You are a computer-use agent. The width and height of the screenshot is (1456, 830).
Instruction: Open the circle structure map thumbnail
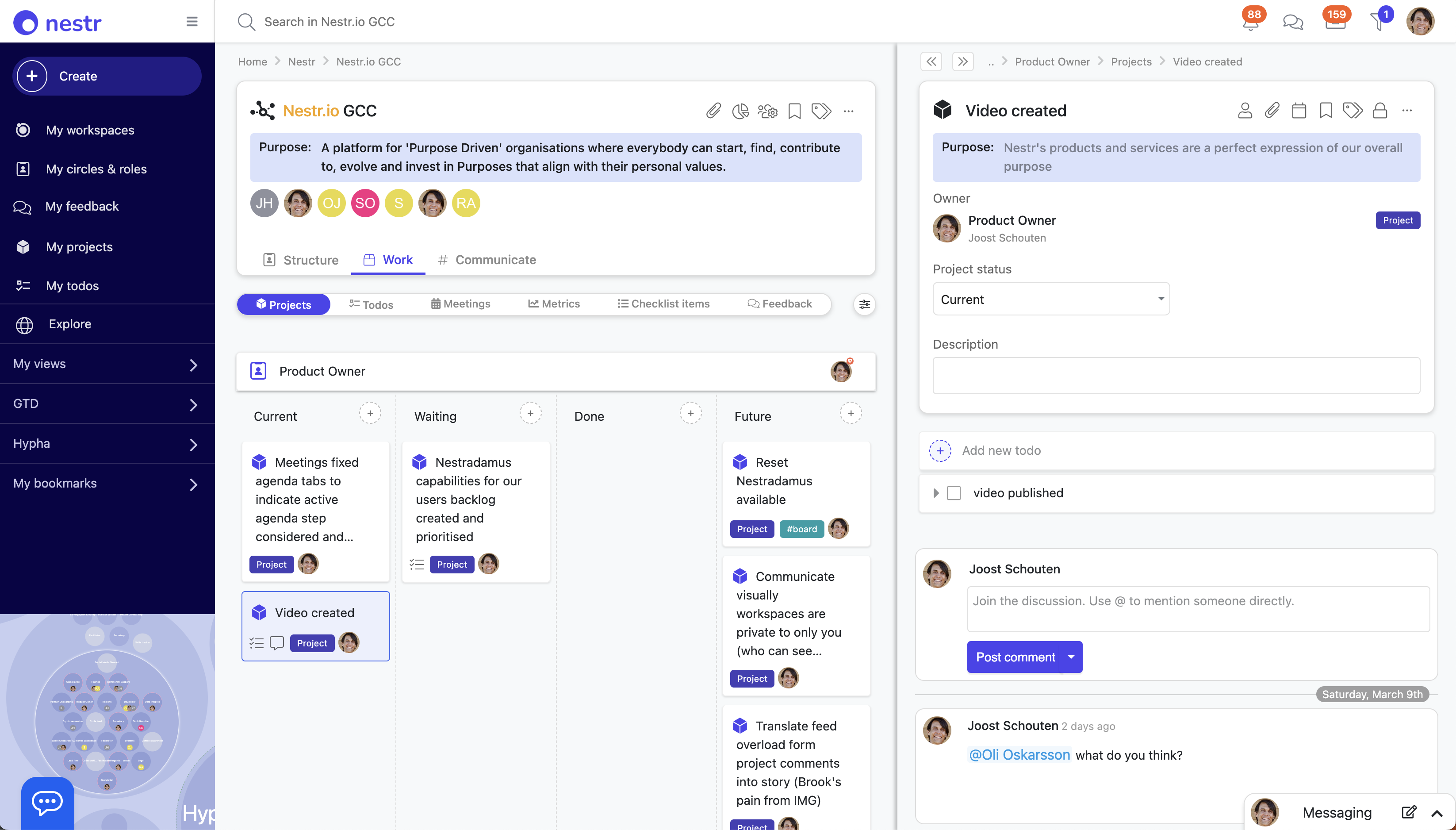coord(107,722)
